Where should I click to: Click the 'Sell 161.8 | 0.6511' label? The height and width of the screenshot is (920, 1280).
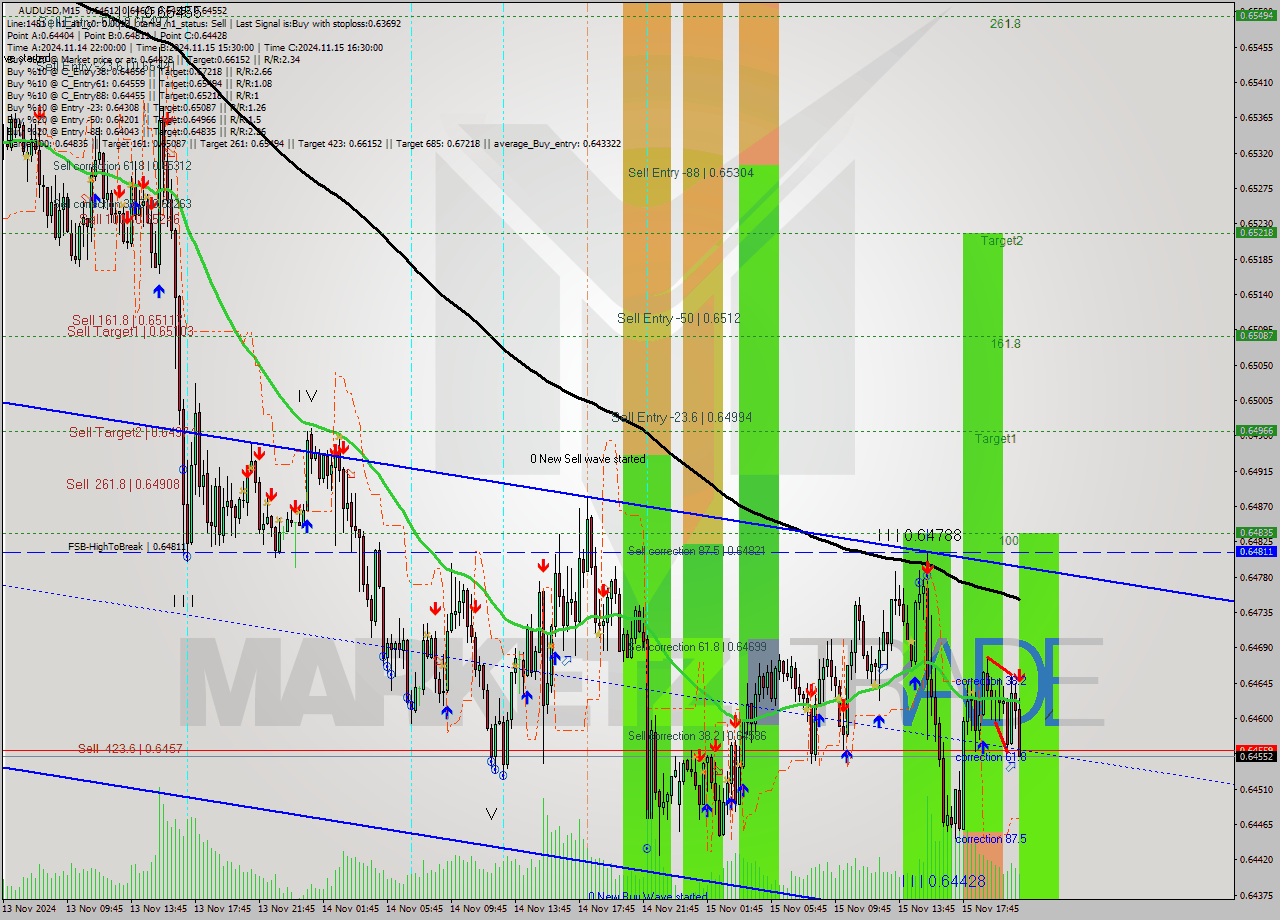point(128,319)
